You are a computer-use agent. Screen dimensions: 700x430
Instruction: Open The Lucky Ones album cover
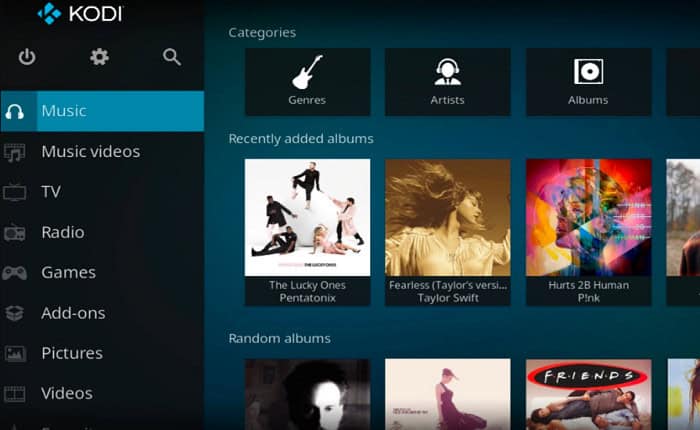pos(307,217)
